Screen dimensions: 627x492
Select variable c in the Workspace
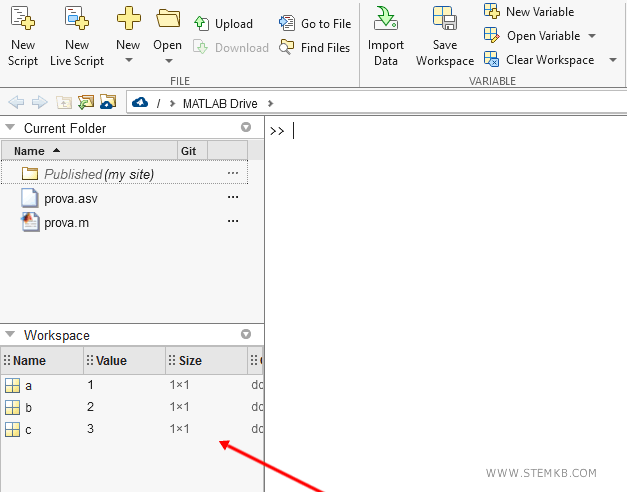28,429
